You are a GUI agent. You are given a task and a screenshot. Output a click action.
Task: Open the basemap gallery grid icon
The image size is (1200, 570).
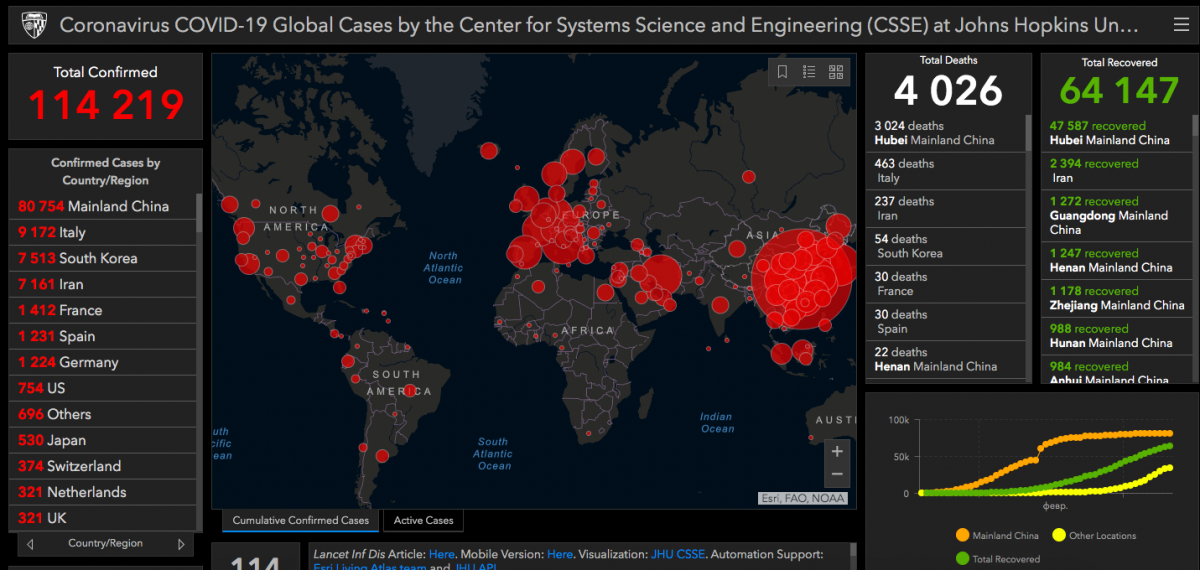tap(836, 72)
